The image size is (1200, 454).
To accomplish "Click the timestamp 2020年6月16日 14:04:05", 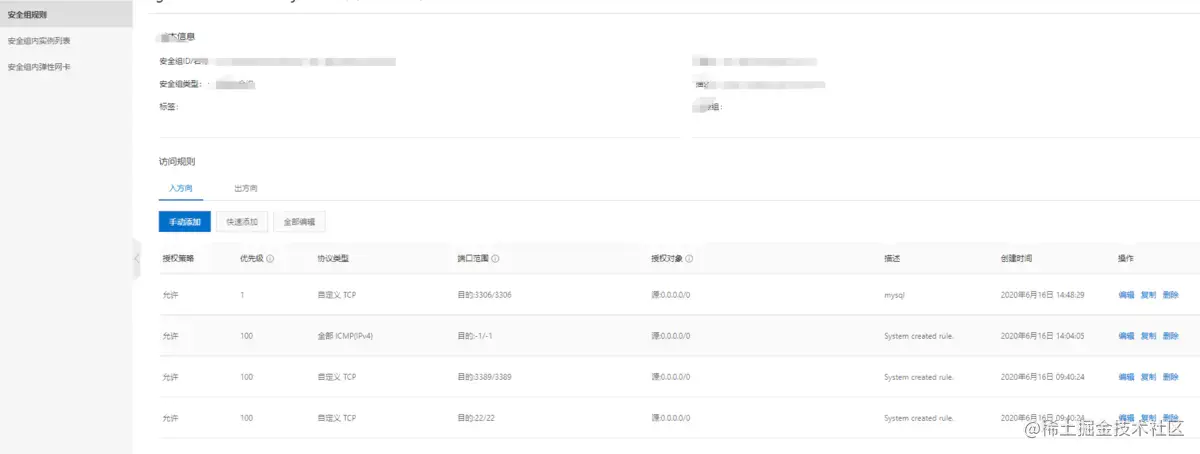I will 1042,336.
